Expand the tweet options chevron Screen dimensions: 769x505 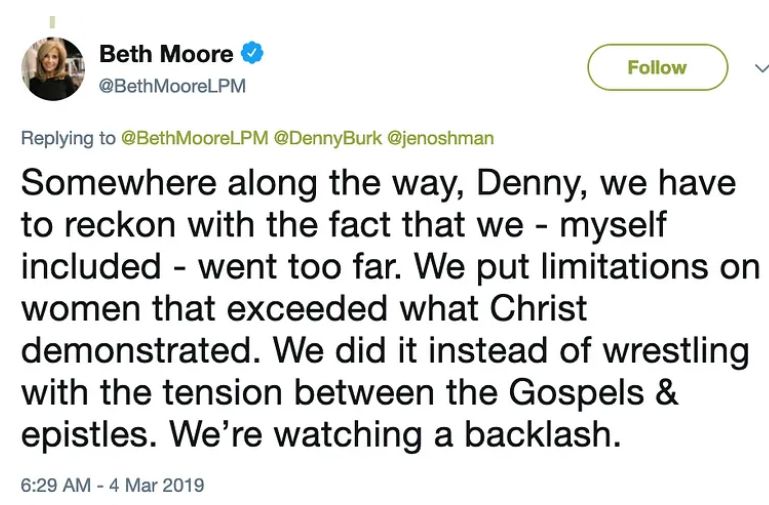[760, 67]
